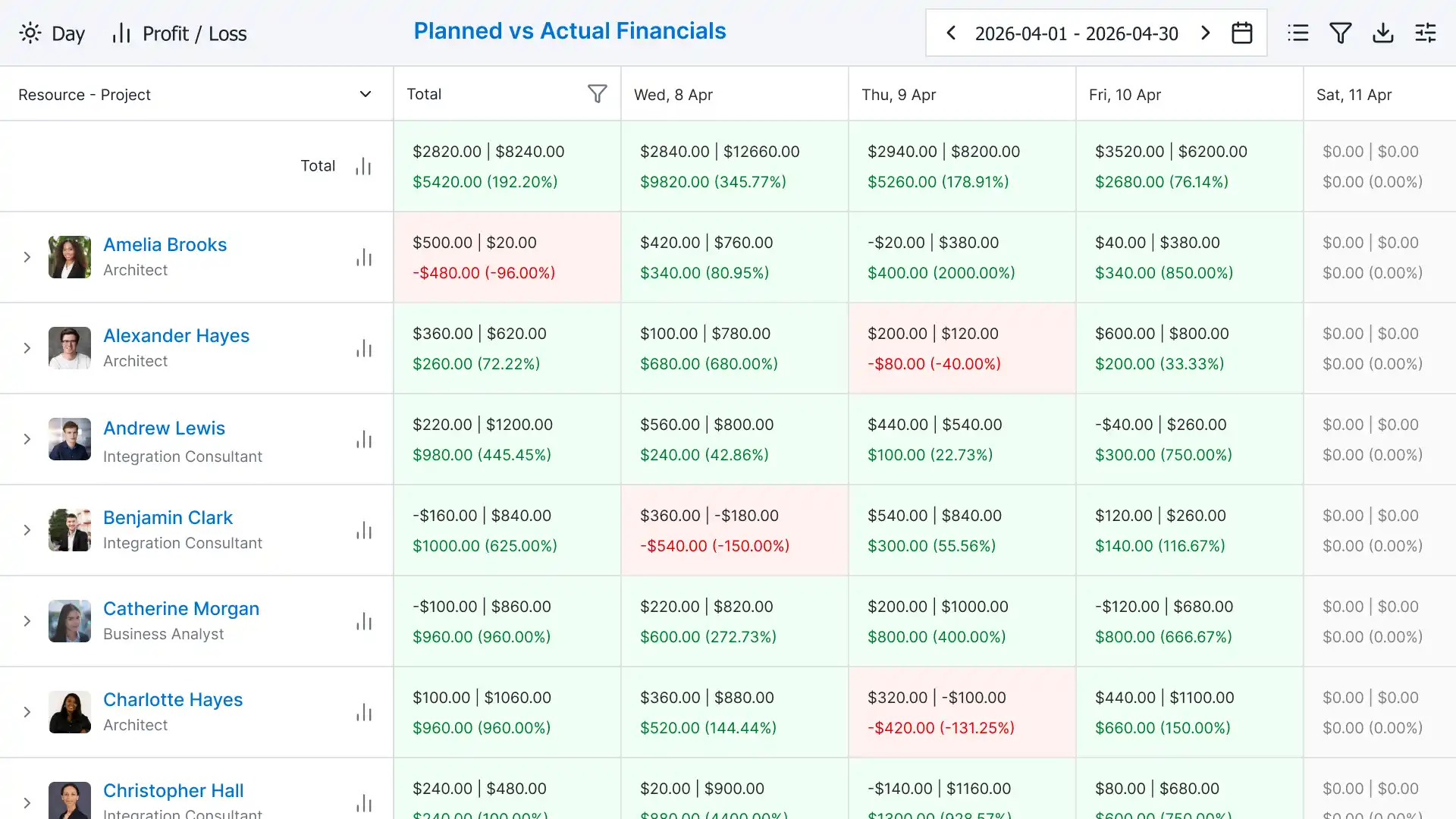Show chart for Catherine Morgan
Image resolution: width=1456 pixels, height=819 pixels.
(364, 621)
